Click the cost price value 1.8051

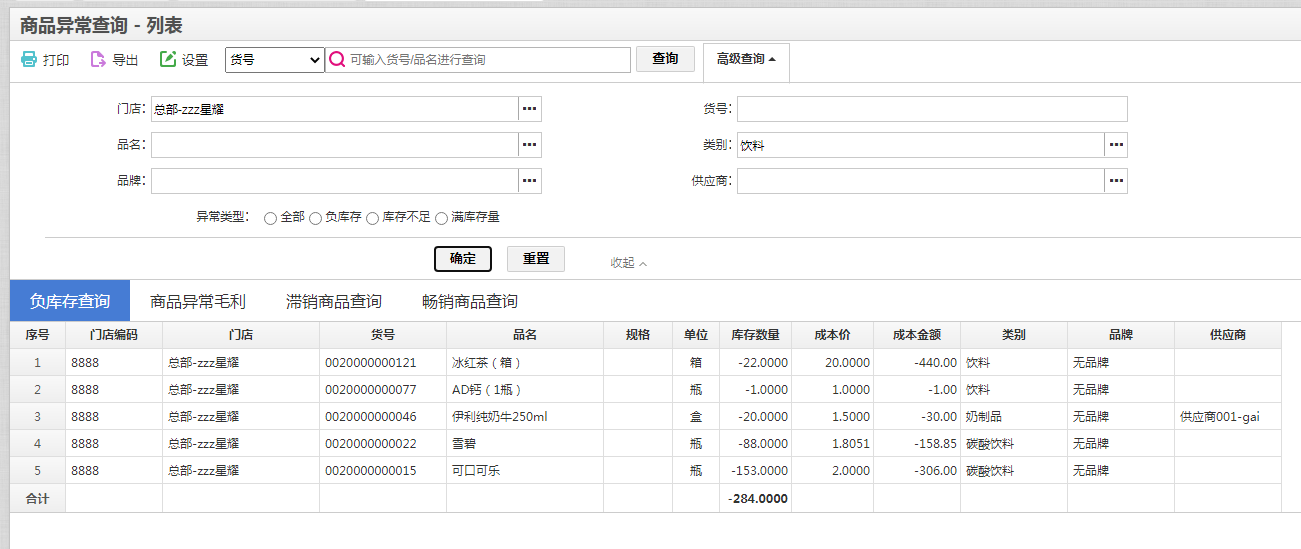(850, 443)
